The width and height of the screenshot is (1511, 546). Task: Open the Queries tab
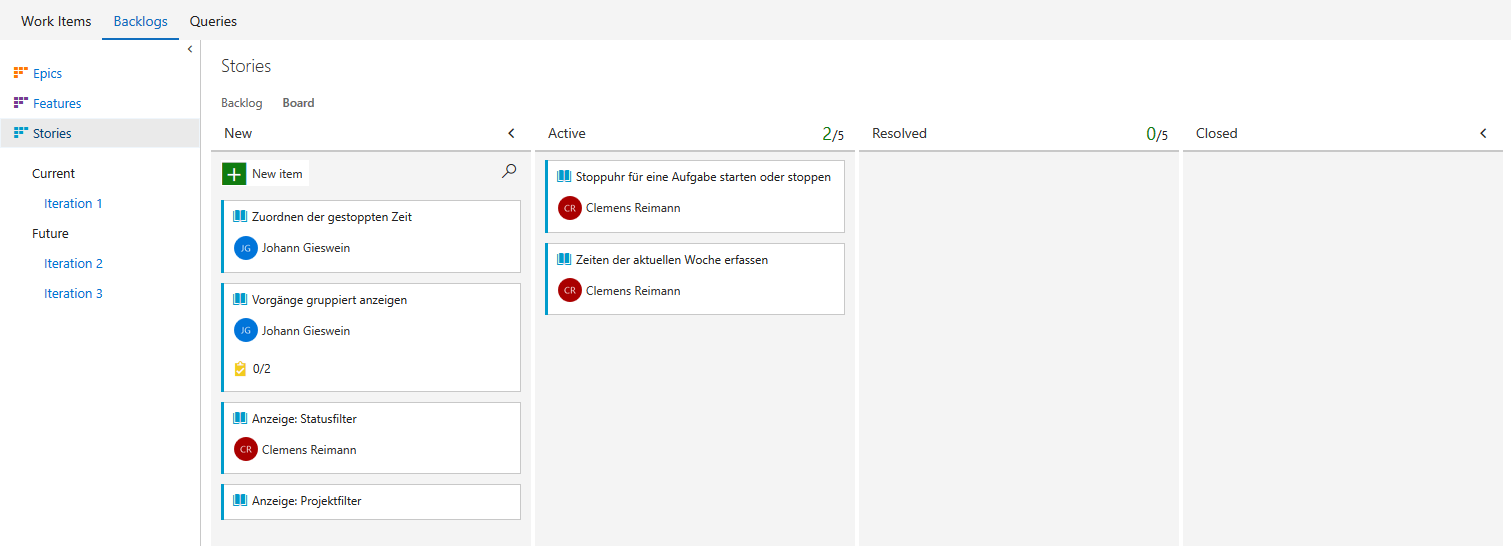tap(213, 21)
